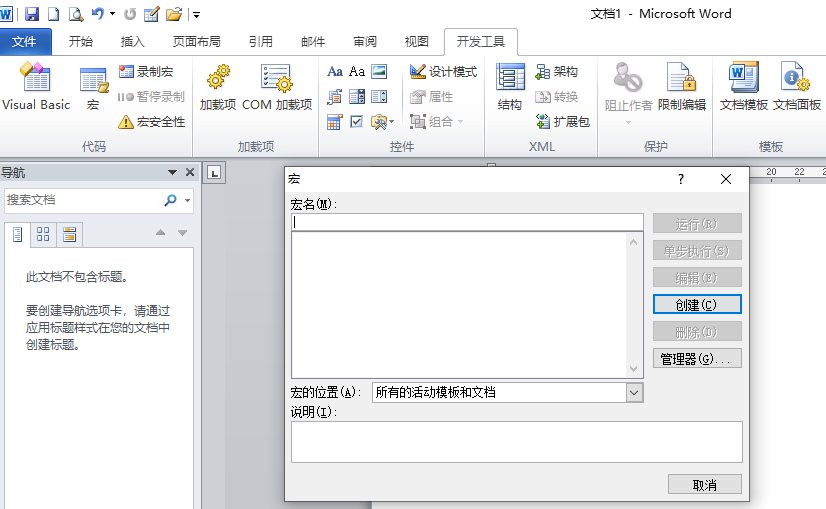Close the navigation (导航) pane
Screen dimensions: 826x509
190,172
